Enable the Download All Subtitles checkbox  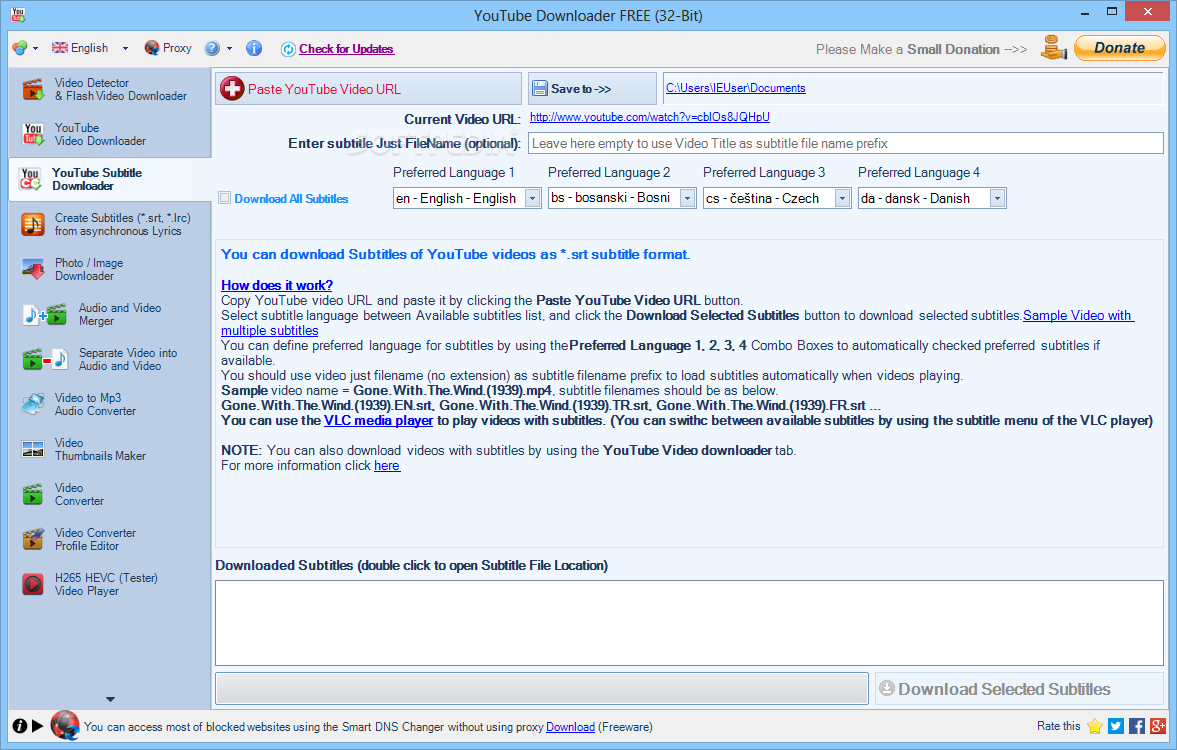[224, 198]
